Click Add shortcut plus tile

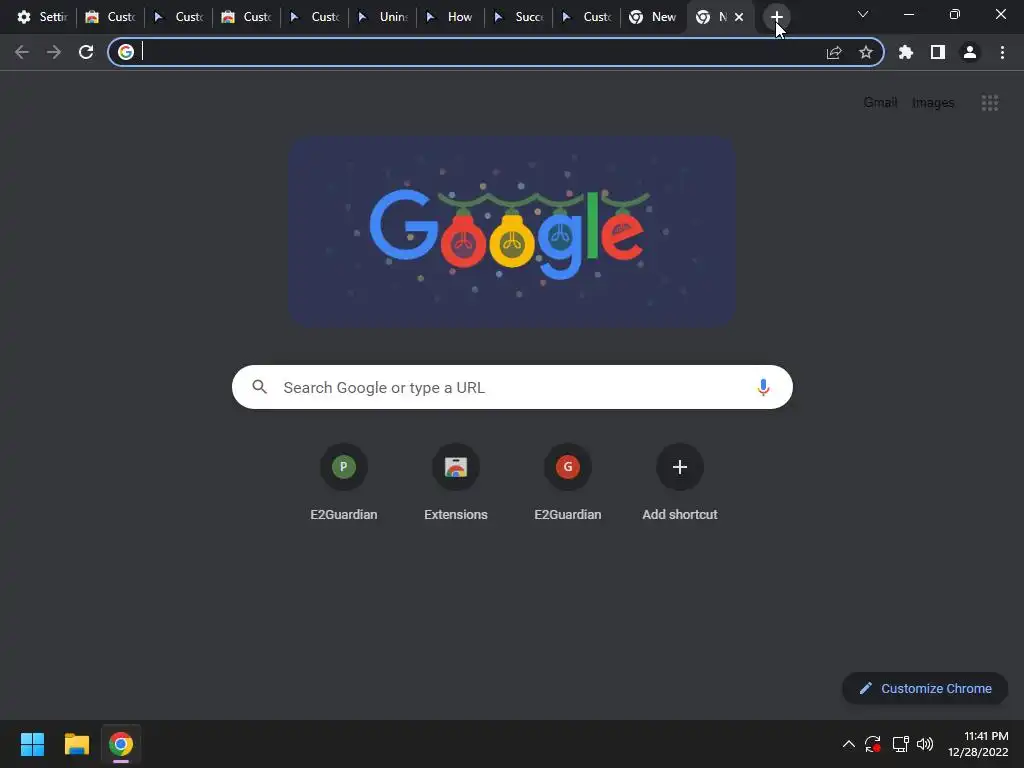tap(680, 482)
